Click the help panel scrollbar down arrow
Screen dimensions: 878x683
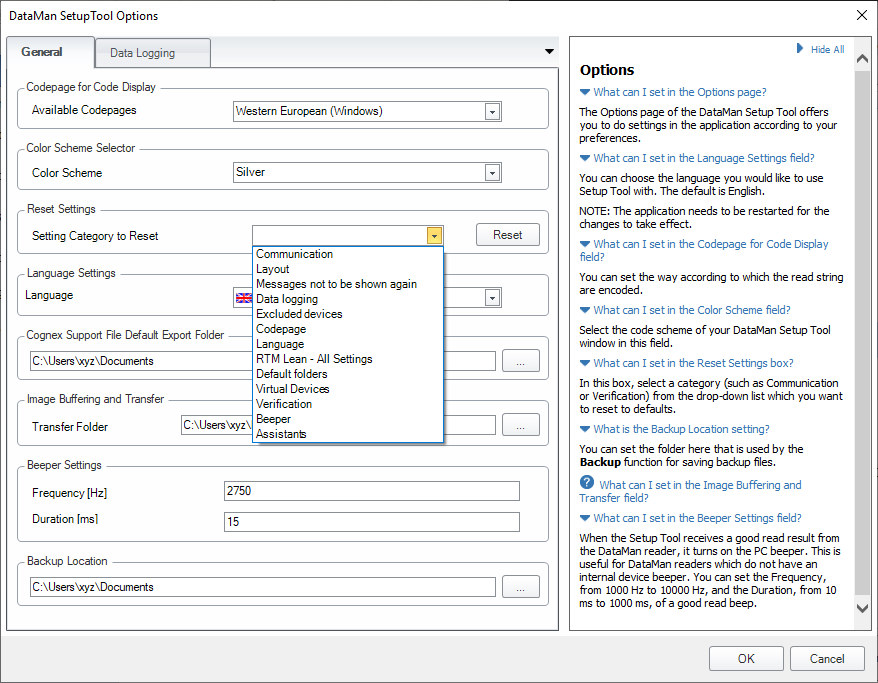(x=862, y=607)
